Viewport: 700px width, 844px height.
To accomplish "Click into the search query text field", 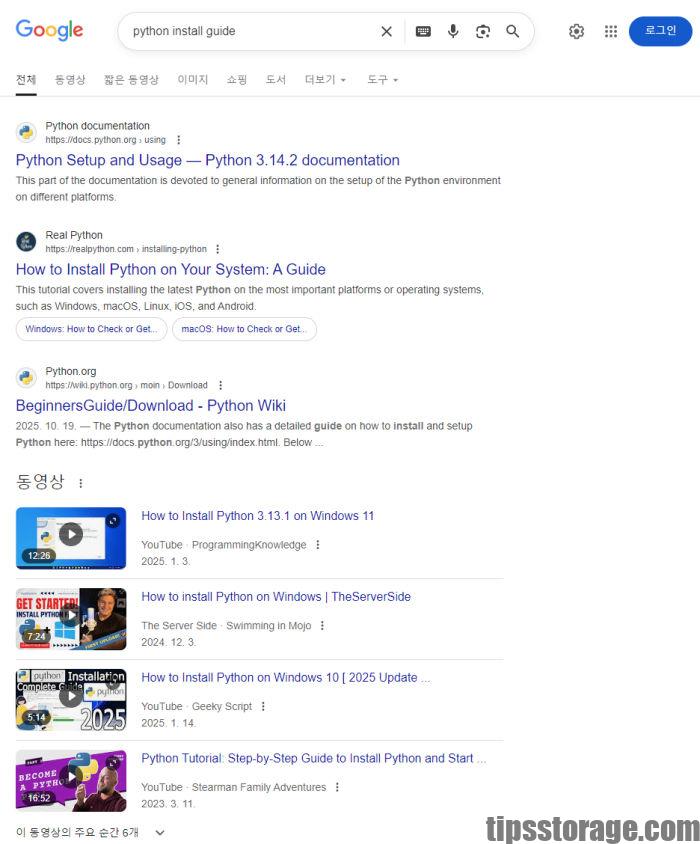I will [x=250, y=31].
